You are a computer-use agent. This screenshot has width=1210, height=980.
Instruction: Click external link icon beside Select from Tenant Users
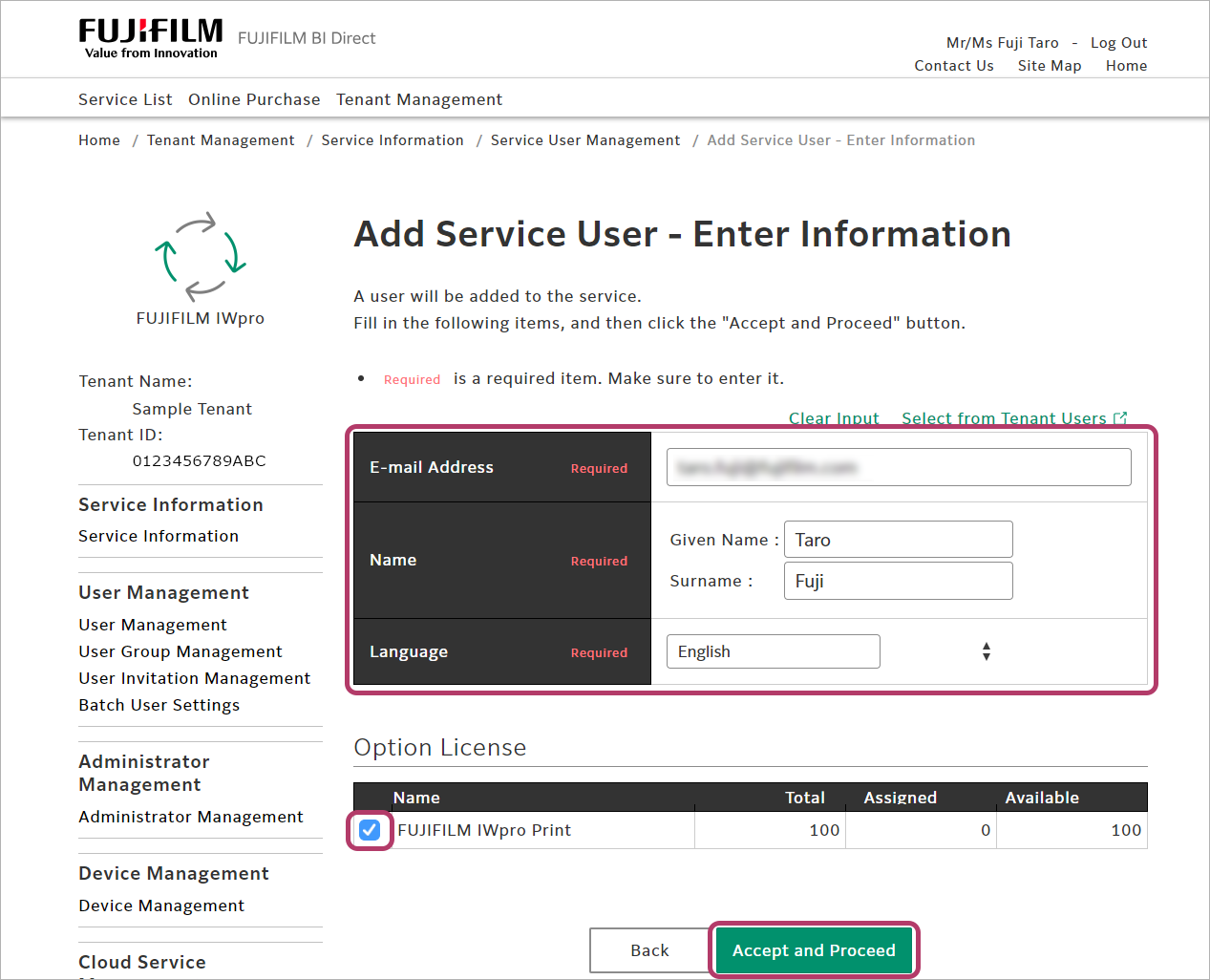1120,418
